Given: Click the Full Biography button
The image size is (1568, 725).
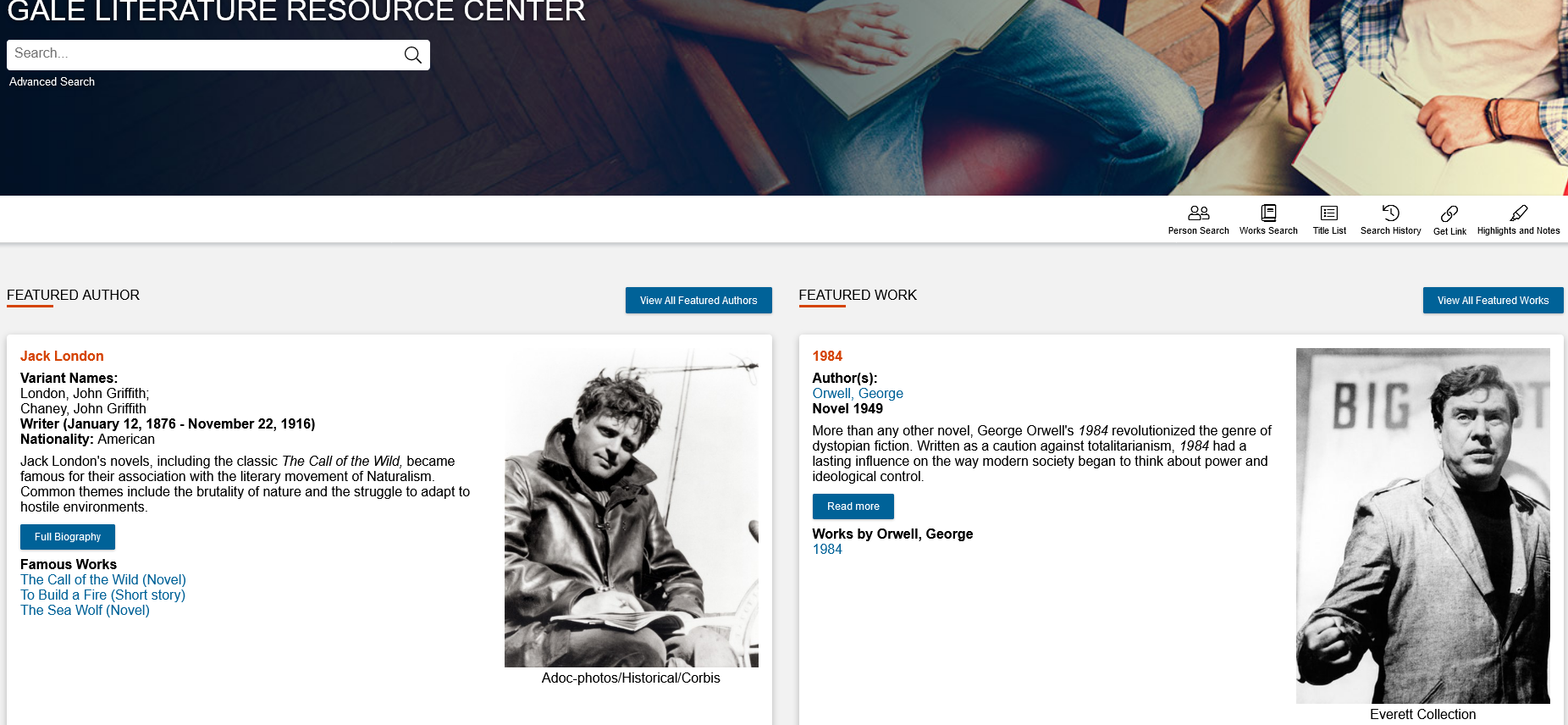Looking at the screenshot, I should 68,537.
